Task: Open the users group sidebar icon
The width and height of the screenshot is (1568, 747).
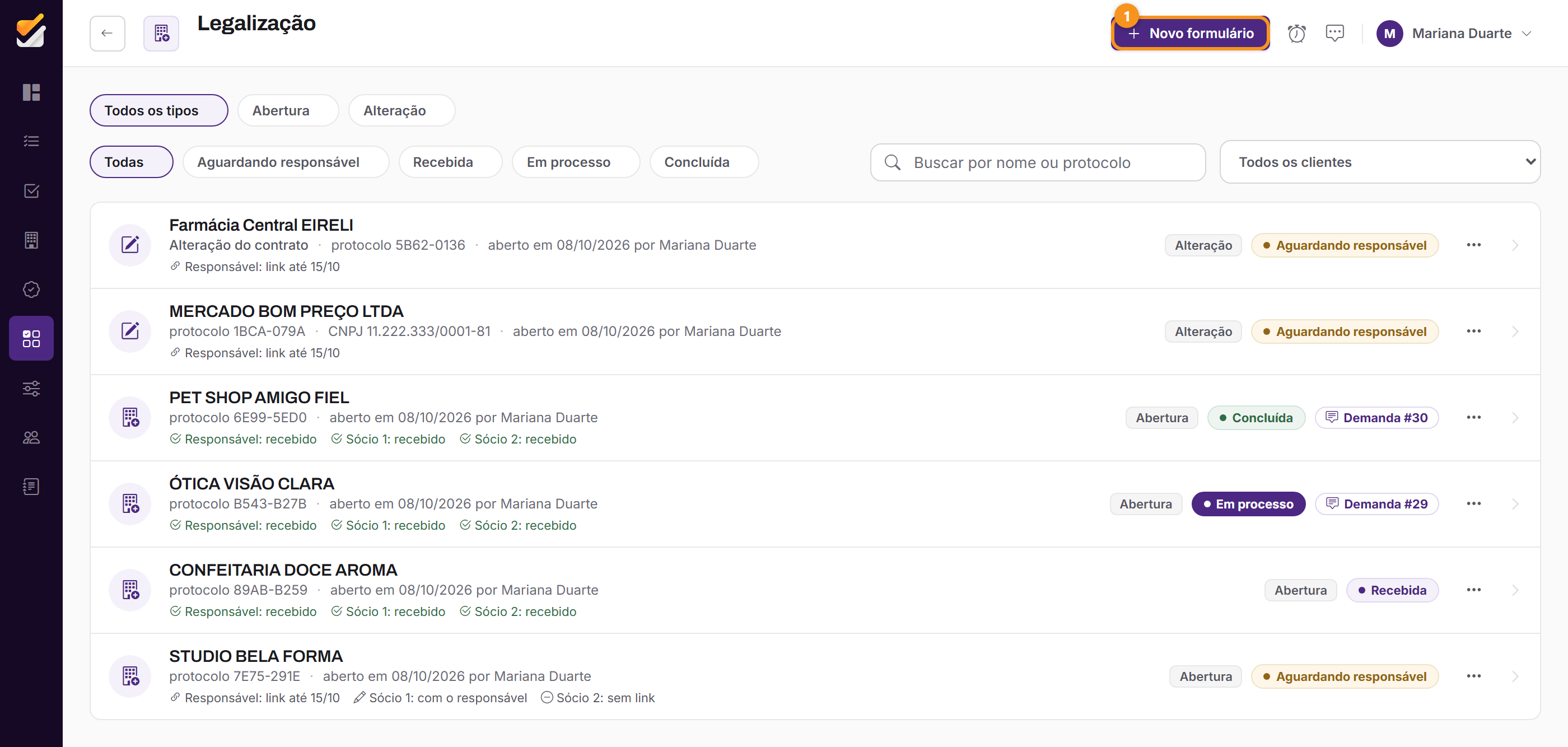Action: pos(31,437)
